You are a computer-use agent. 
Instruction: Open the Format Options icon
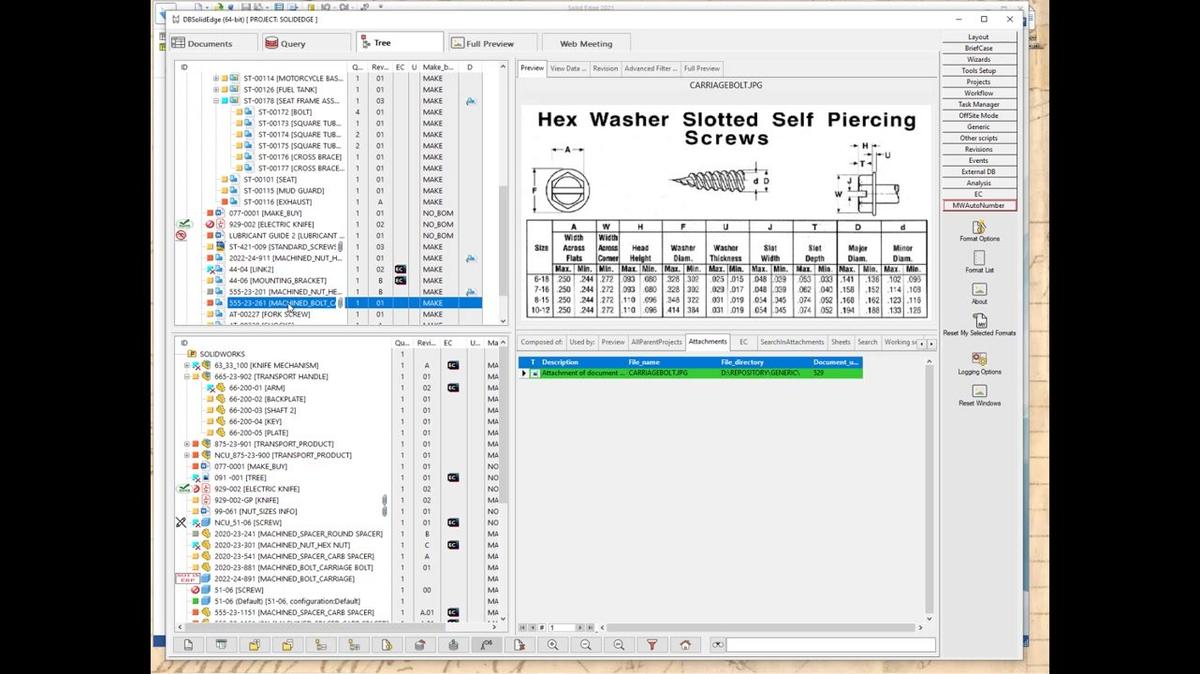click(x=979, y=227)
